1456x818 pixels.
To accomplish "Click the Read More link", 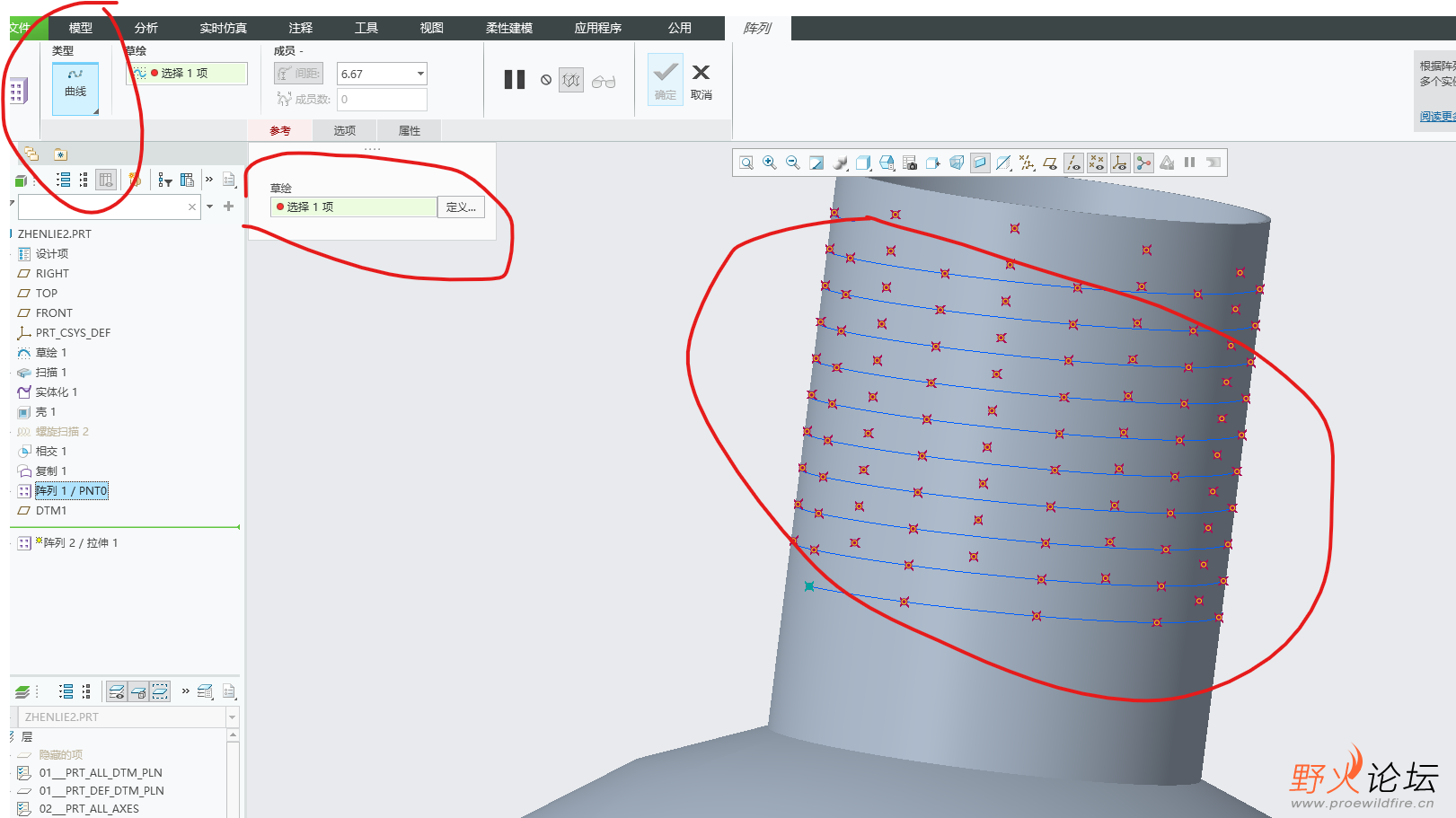I will [x=1437, y=116].
